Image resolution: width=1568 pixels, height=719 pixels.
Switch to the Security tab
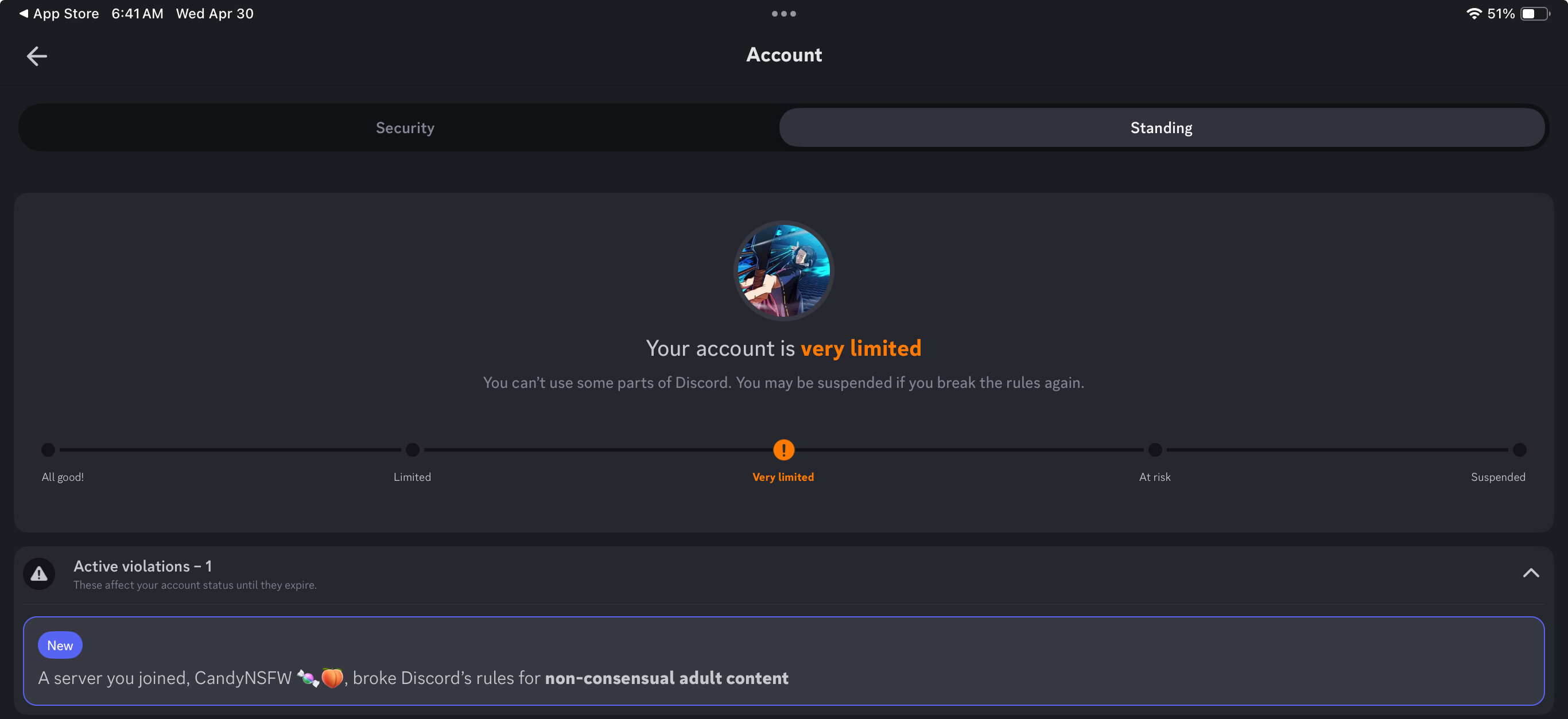405,128
